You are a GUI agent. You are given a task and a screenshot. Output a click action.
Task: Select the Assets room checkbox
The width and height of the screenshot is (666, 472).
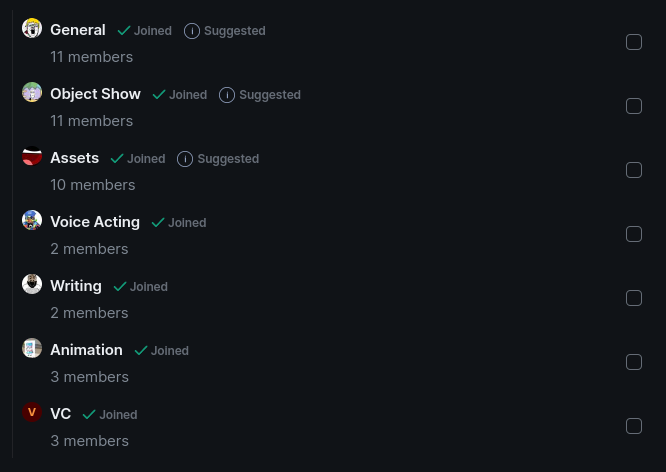[x=634, y=170]
